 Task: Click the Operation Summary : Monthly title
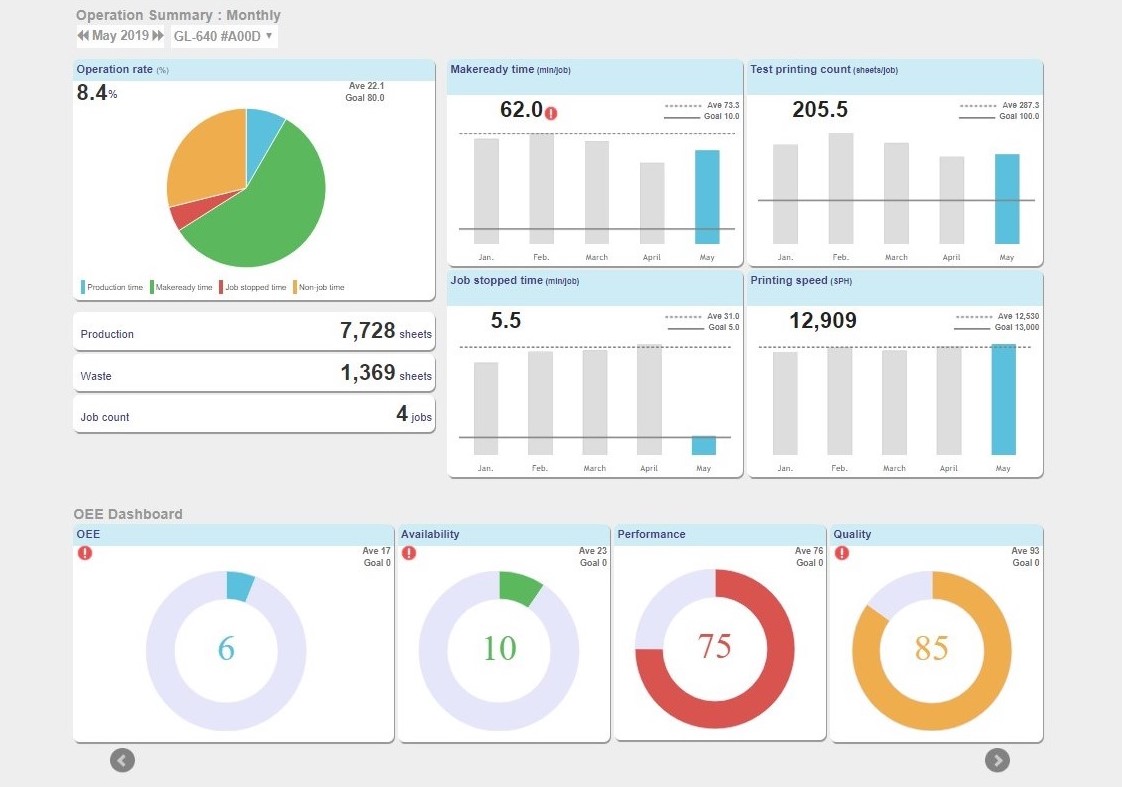[178, 15]
